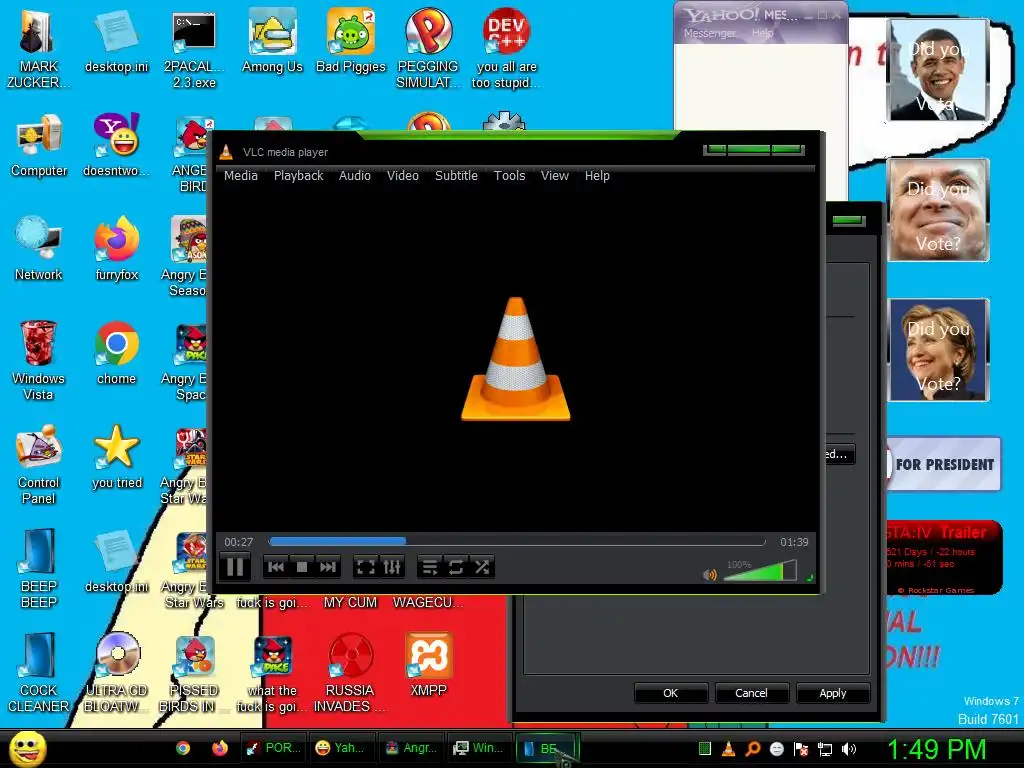Image resolution: width=1024 pixels, height=768 pixels.
Task: Switch to the 'Angr...' taskbar window
Action: (x=411, y=748)
